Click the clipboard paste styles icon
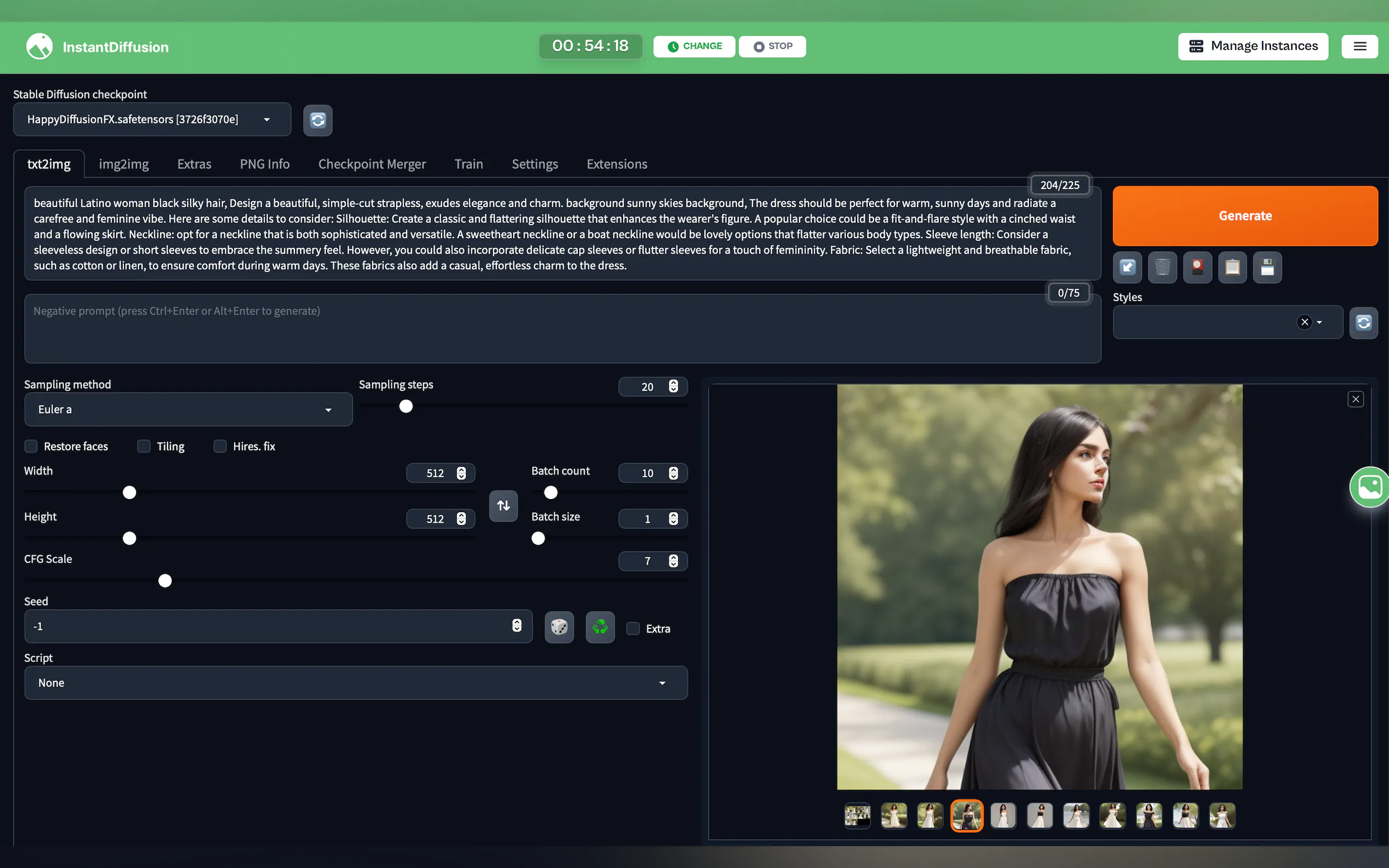 [x=1232, y=267]
